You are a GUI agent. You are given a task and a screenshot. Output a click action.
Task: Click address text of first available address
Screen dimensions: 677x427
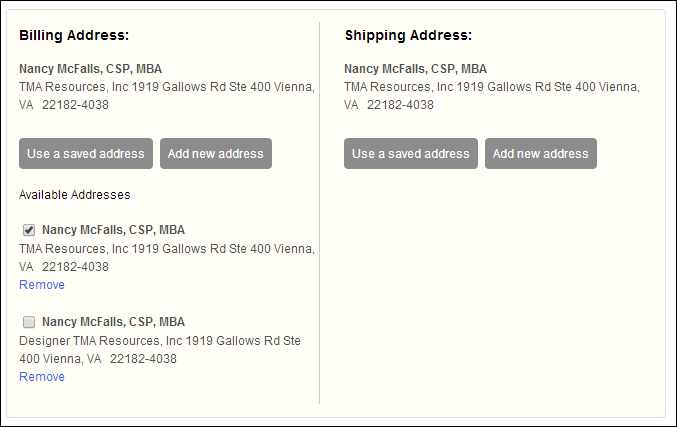[x=167, y=249]
